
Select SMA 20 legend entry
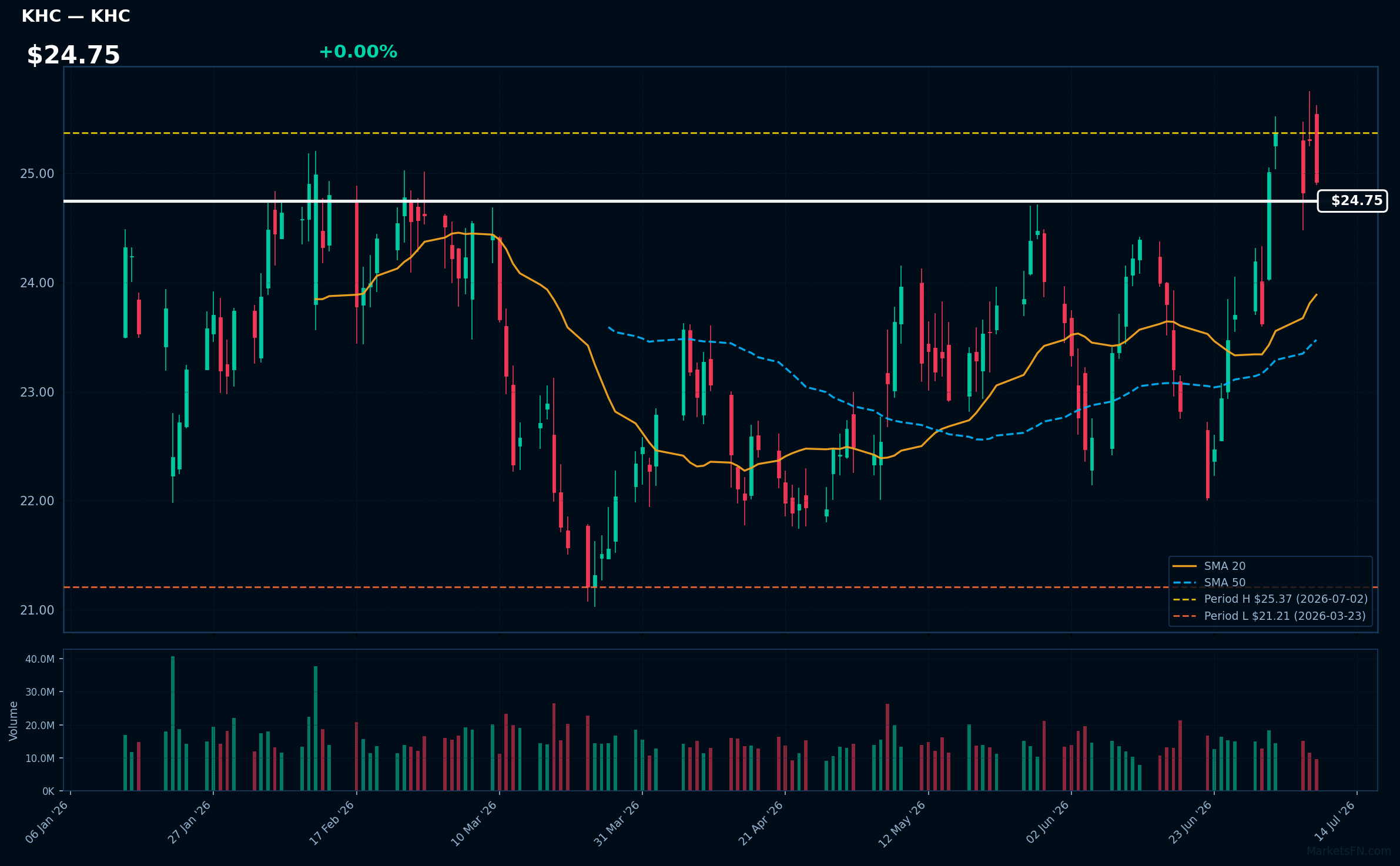1209,566
